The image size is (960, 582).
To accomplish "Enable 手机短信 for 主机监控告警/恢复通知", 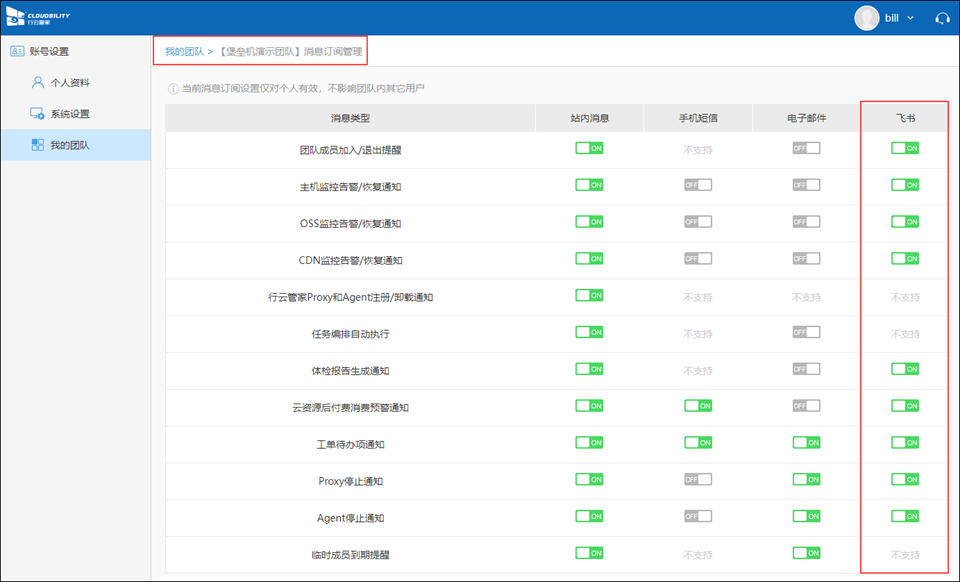I will coord(698,185).
